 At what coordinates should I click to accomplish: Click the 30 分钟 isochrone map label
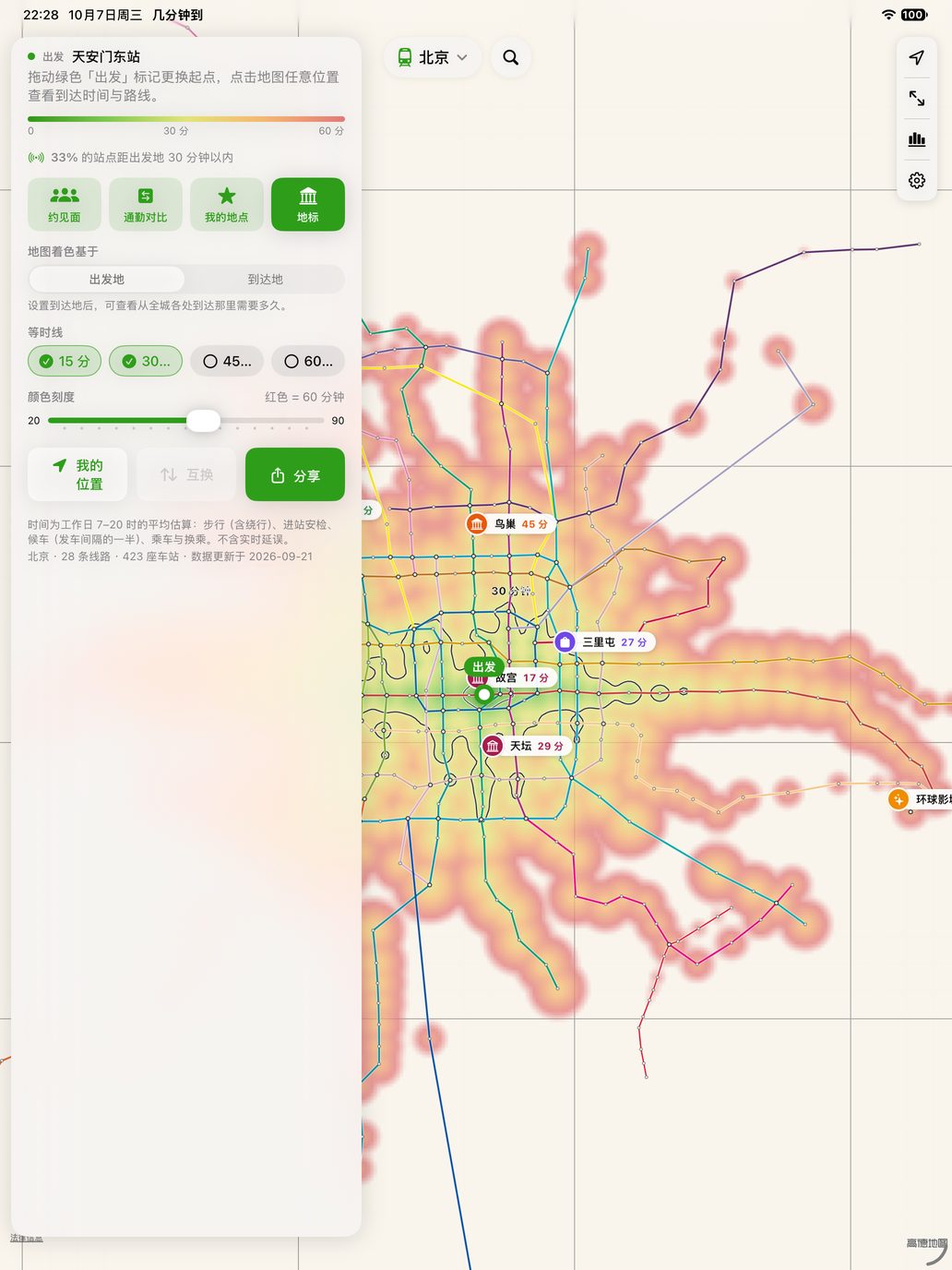point(511,591)
